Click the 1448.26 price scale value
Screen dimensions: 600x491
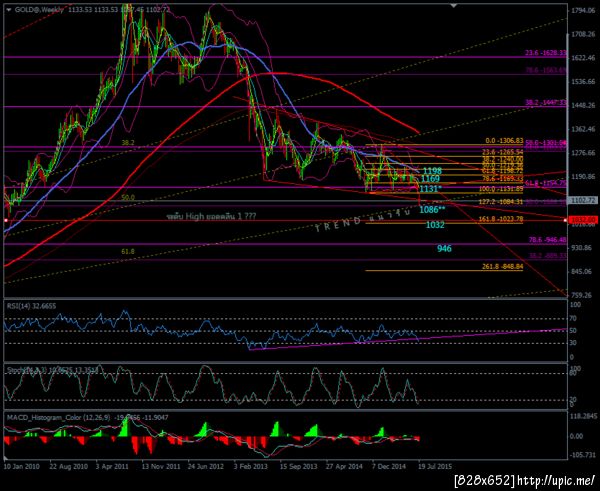point(583,106)
